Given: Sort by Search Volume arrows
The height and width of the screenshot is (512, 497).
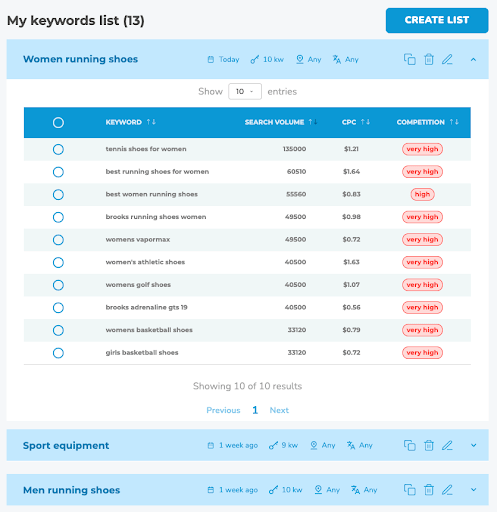Looking at the screenshot, I should click(x=313, y=122).
